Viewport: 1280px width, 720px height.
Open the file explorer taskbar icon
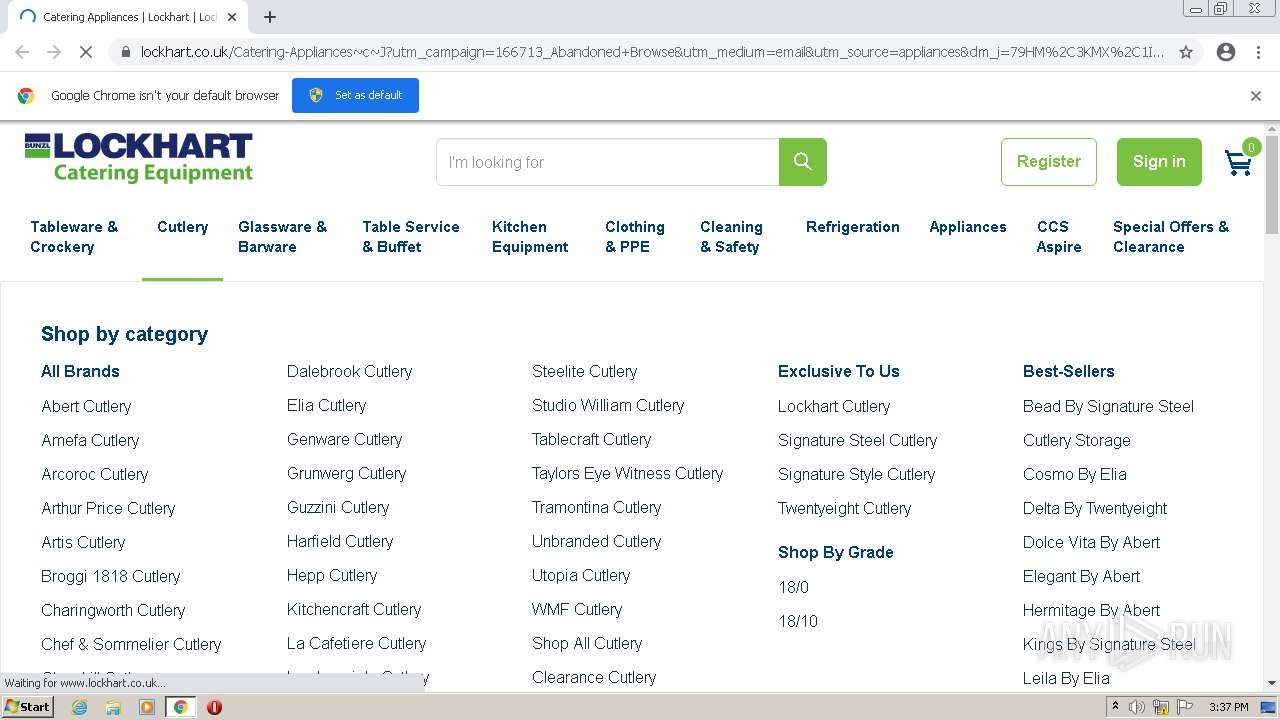(x=113, y=707)
